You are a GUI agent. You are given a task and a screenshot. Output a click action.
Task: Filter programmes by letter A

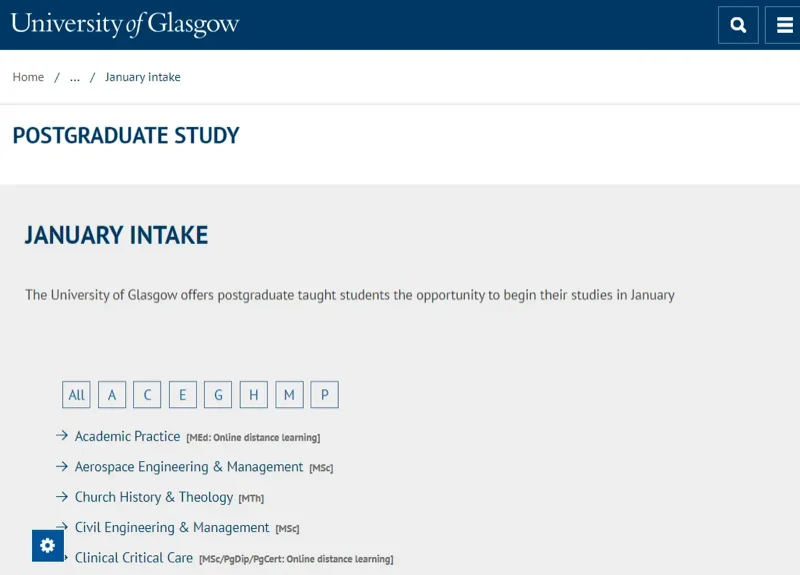112,394
